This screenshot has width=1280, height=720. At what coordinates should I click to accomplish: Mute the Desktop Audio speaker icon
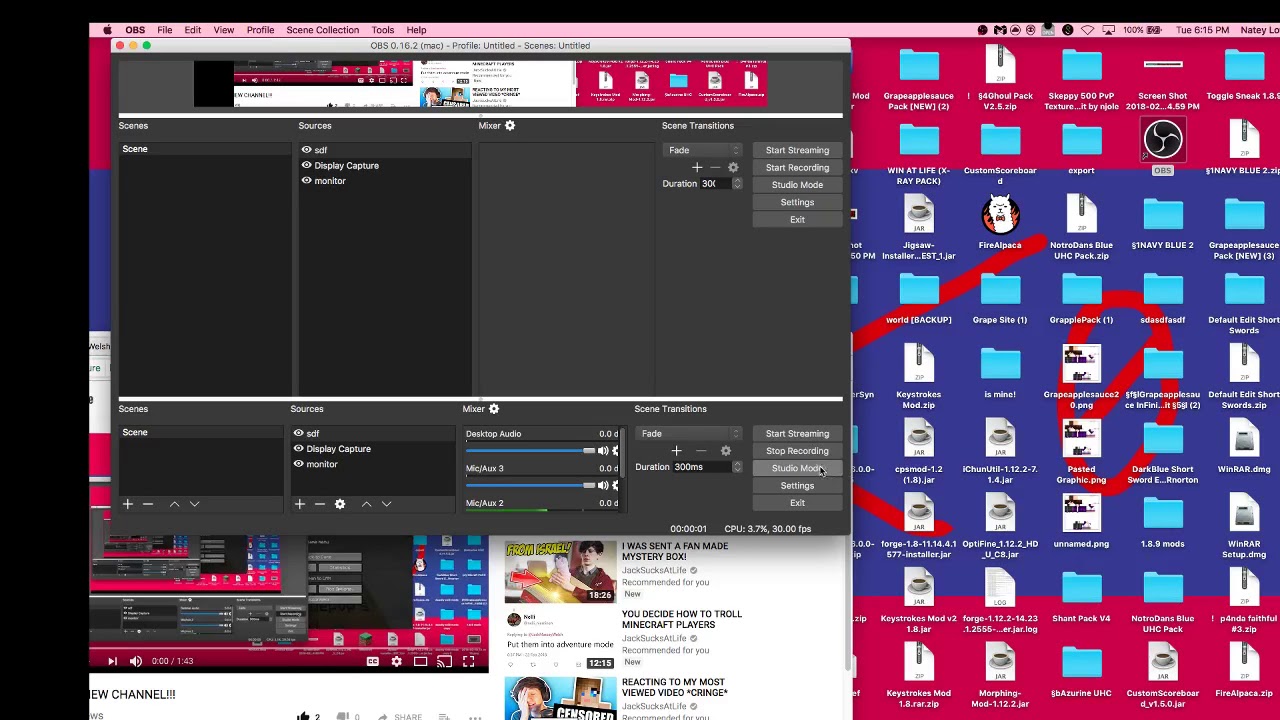603,451
